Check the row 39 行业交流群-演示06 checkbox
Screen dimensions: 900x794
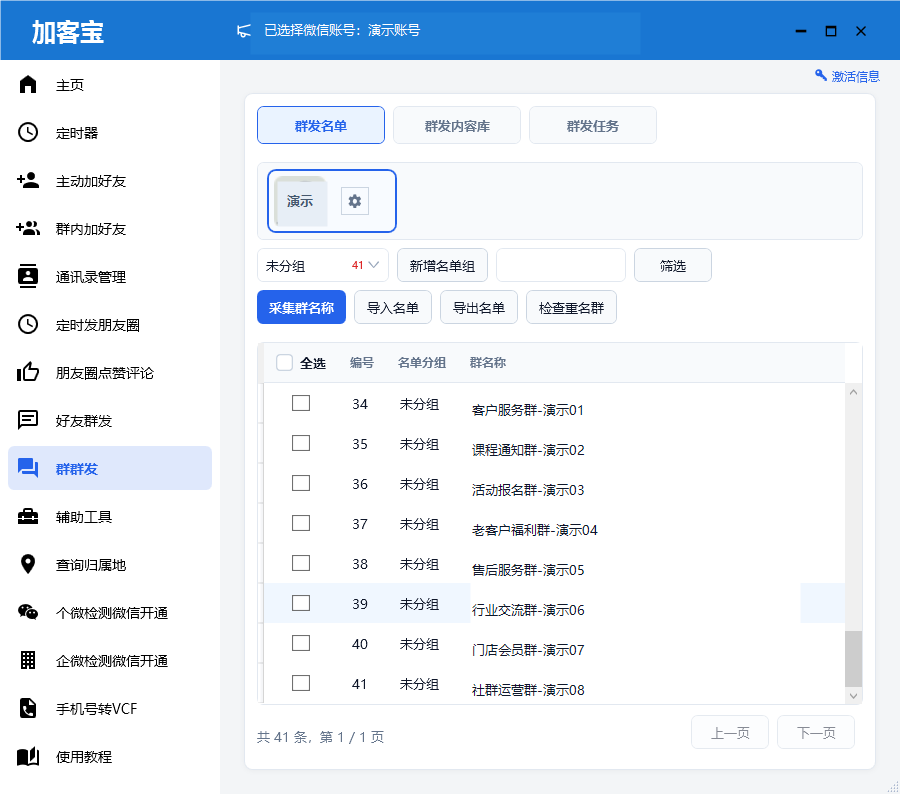tap(301, 603)
